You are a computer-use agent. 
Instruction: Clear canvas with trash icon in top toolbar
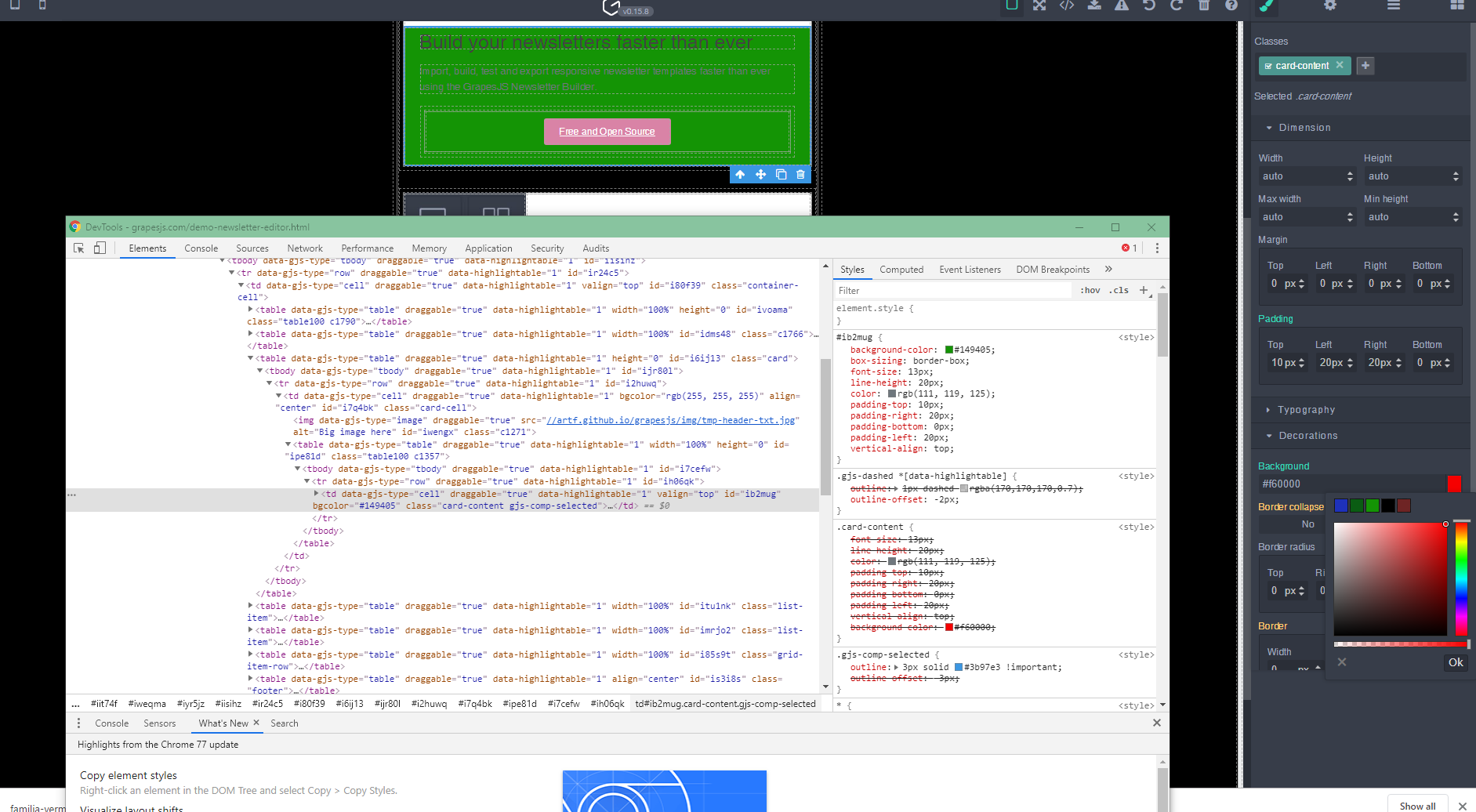pyautogui.click(x=1204, y=5)
